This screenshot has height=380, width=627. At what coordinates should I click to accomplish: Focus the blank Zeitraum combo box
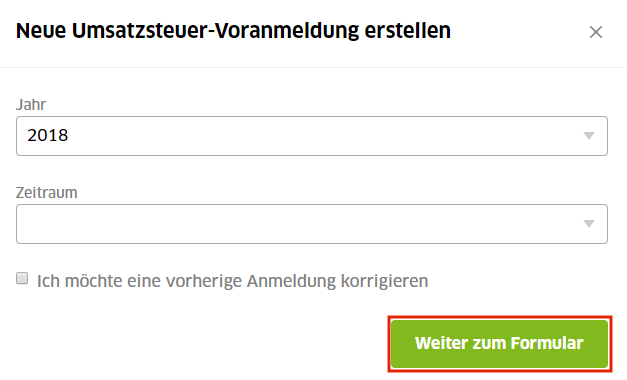click(312, 224)
